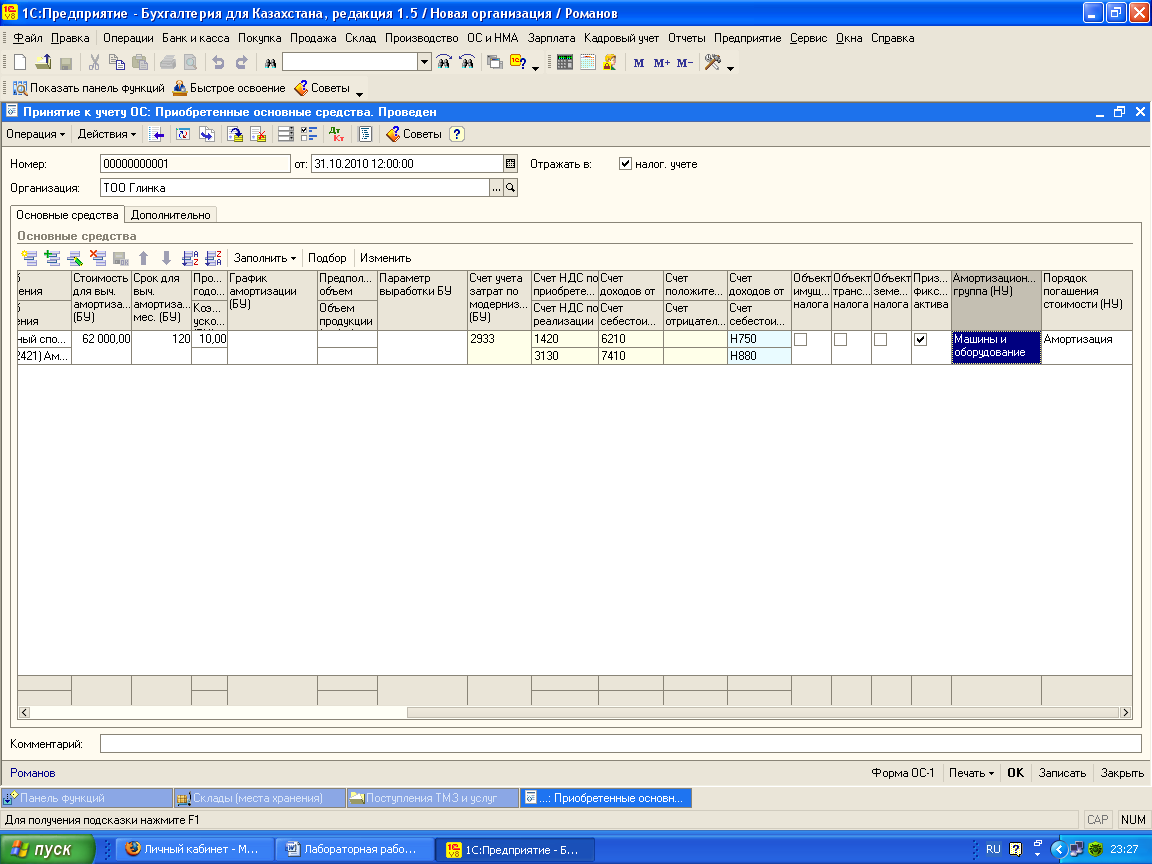
Task: Click the Undo arrow icon
Action: tap(218, 63)
